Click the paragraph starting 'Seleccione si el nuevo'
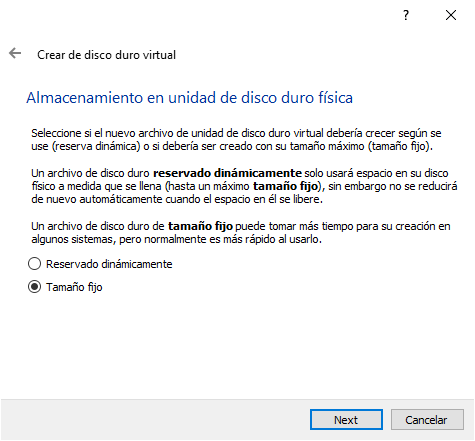Screen dimensions: 475x441 [236, 140]
